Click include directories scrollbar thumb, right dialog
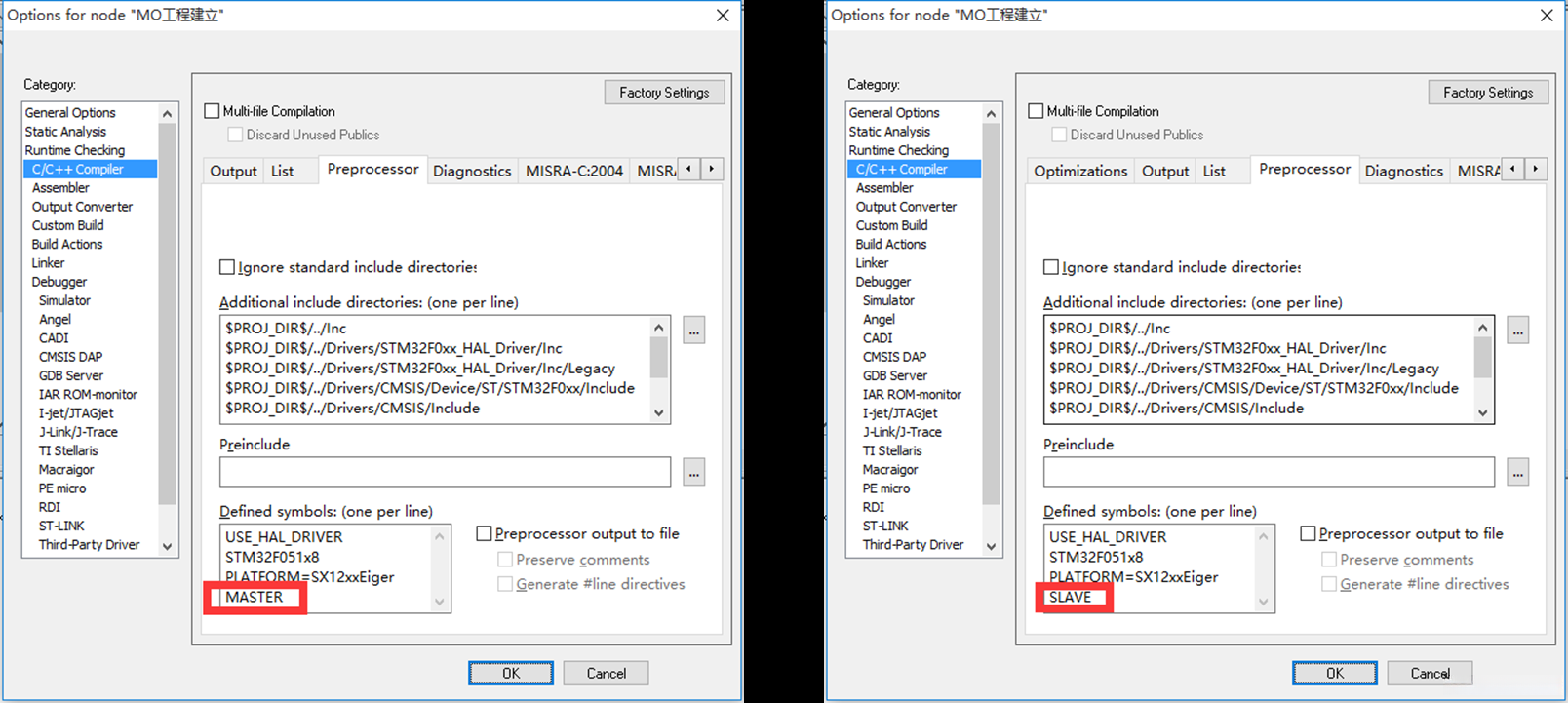This screenshot has width=1568, height=703. tap(1483, 357)
